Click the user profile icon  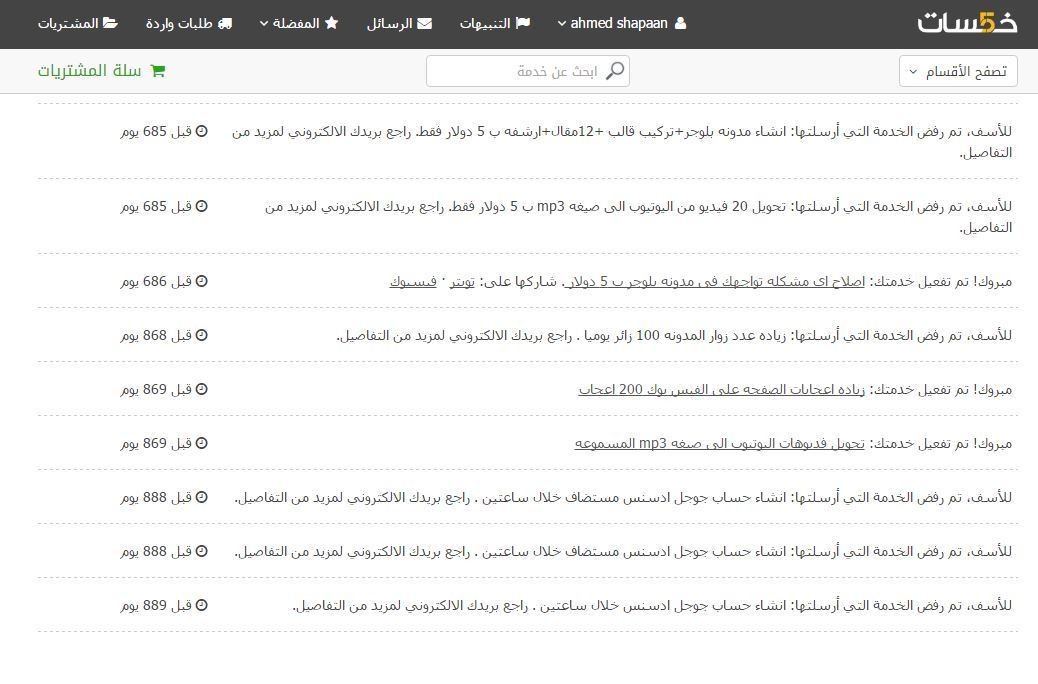(680, 23)
